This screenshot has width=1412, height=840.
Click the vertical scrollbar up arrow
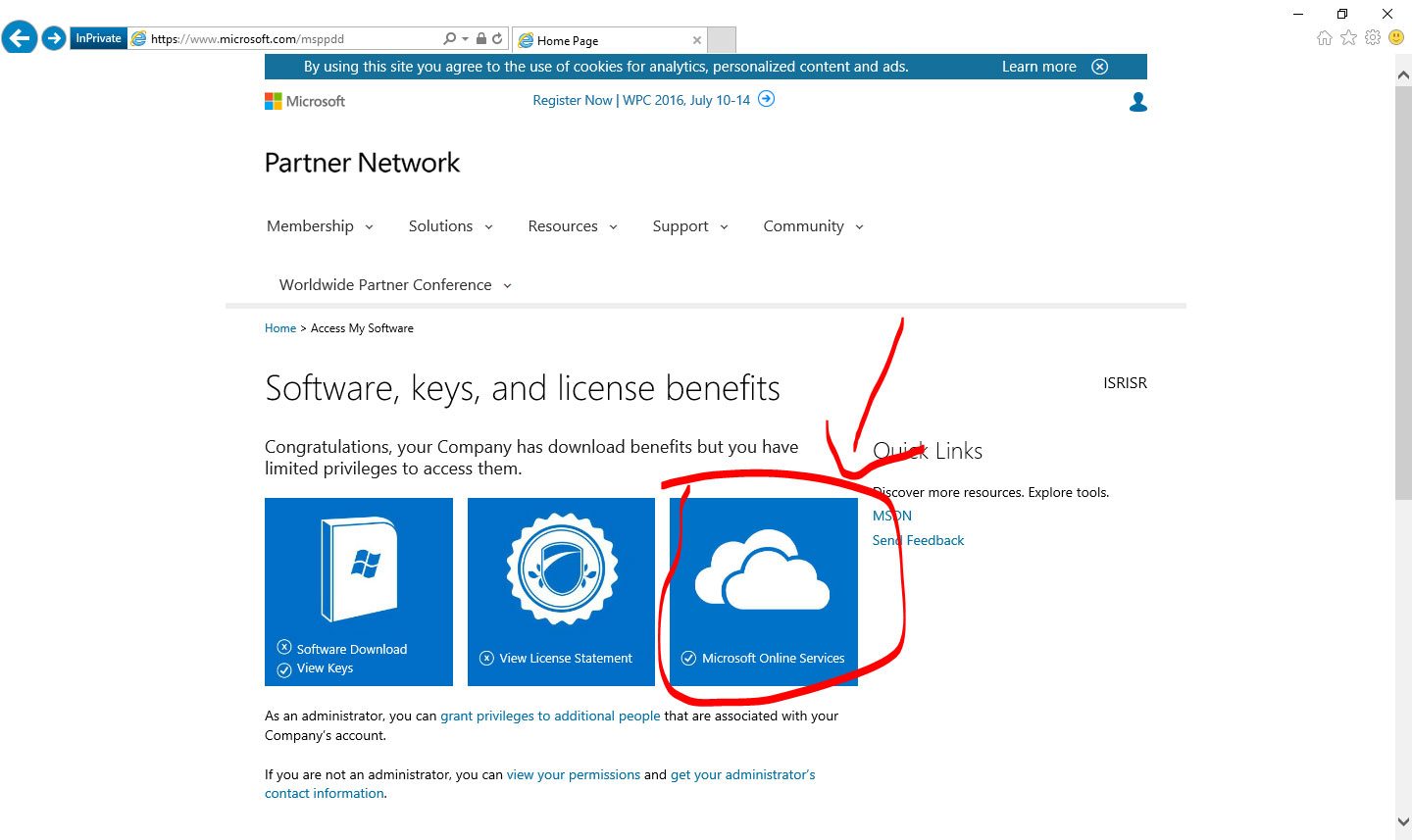1403,74
